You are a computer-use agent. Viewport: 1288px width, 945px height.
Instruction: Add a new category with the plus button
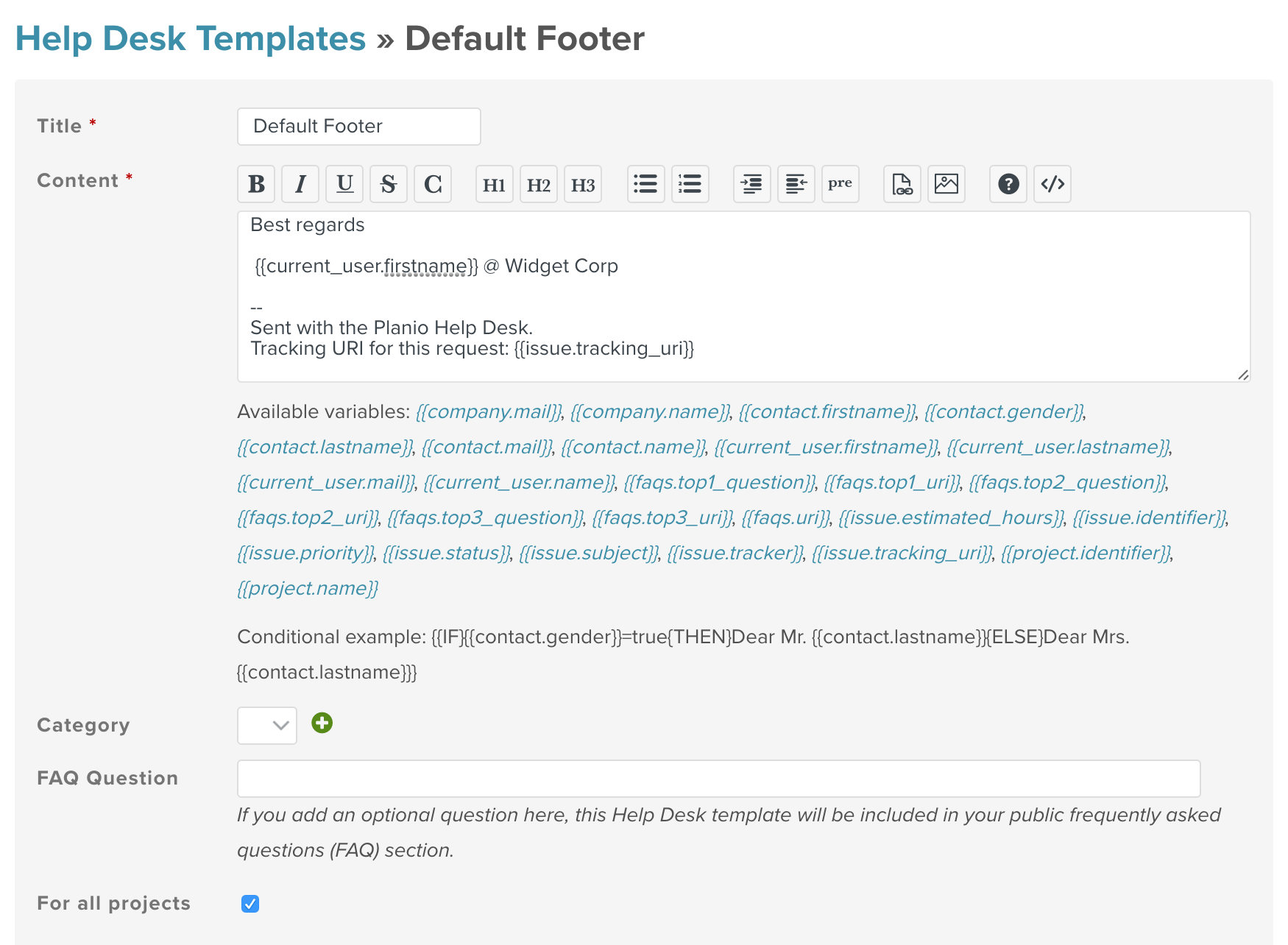[x=321, y=723]
